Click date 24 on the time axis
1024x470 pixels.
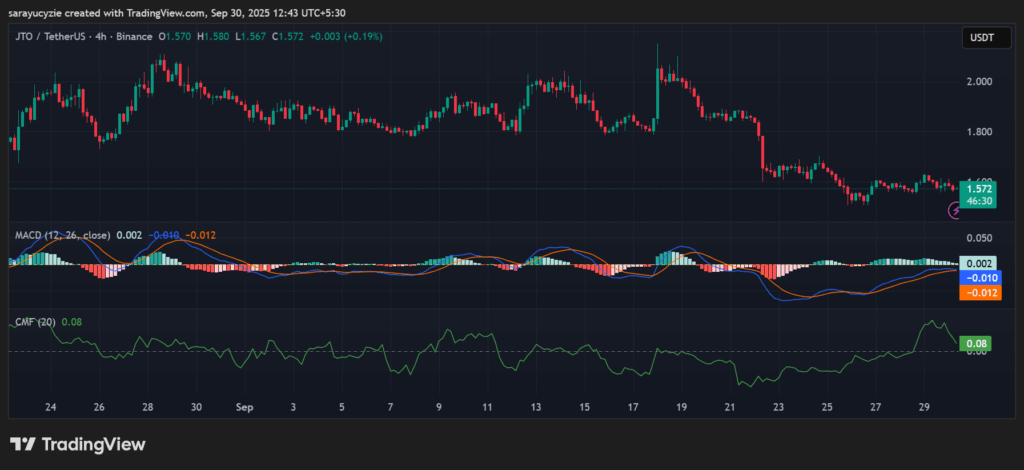[x=50, y=408]
